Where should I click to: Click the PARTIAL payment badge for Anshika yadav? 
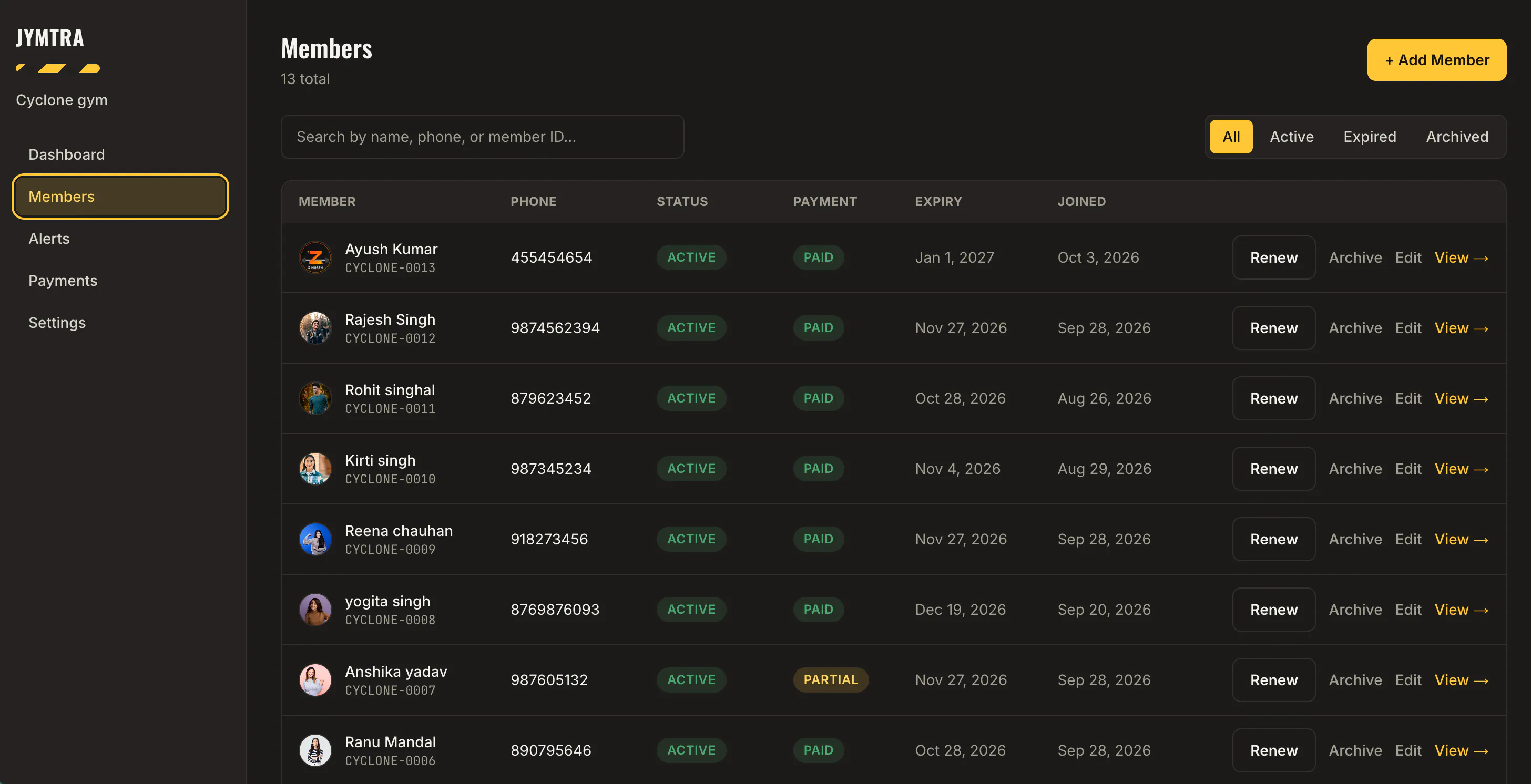[x=830, y=679]
